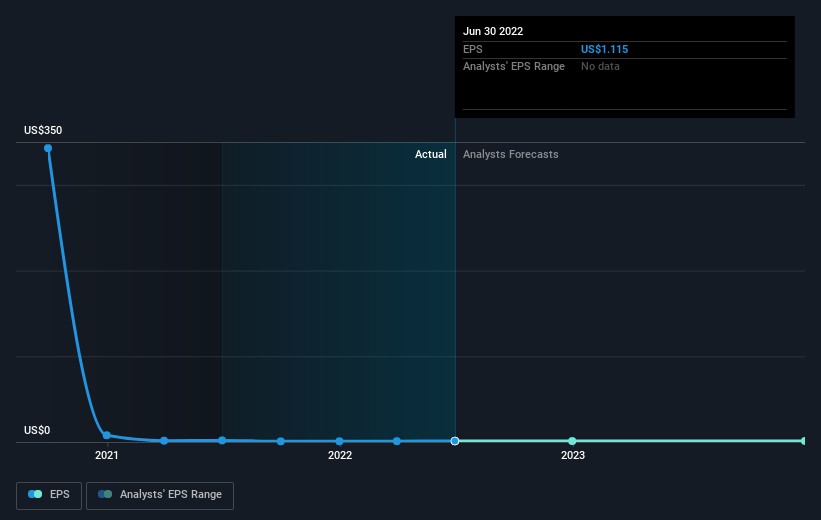Toggle the Analysts' EPS Range legend
The image size is (821, 520).
160,495
